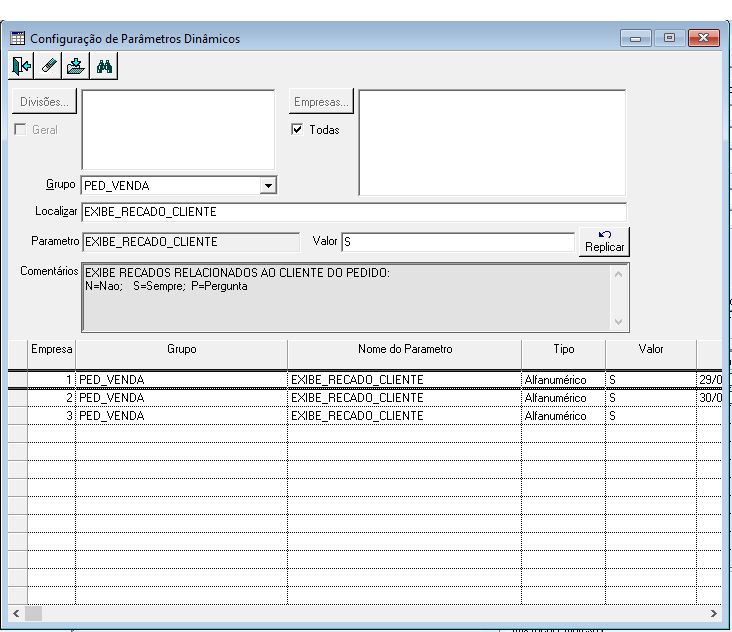Click the Empresa column header

[x=51, y=354]
